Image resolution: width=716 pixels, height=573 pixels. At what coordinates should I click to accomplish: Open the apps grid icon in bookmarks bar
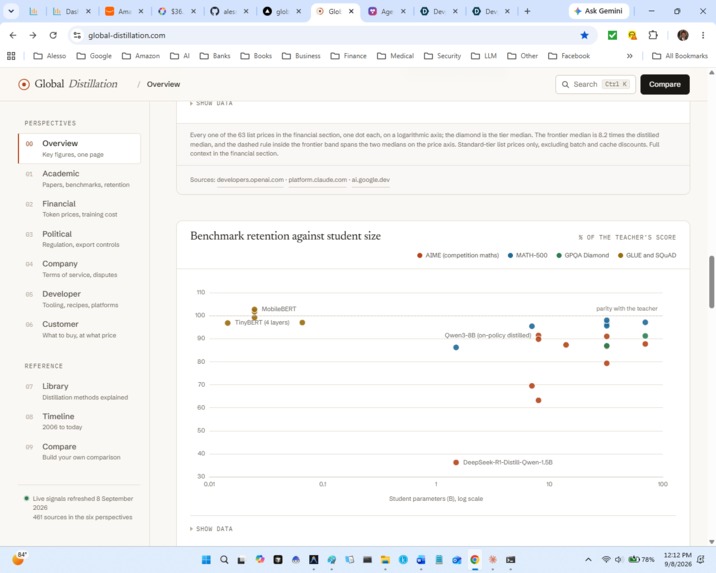(11, 56)
